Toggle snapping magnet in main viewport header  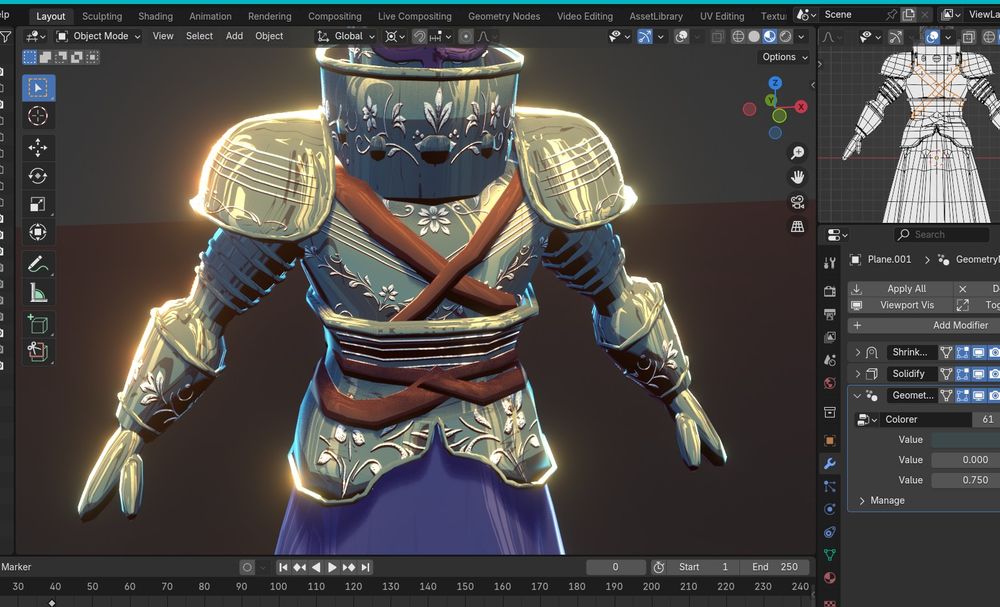click(x=419, y=36)
